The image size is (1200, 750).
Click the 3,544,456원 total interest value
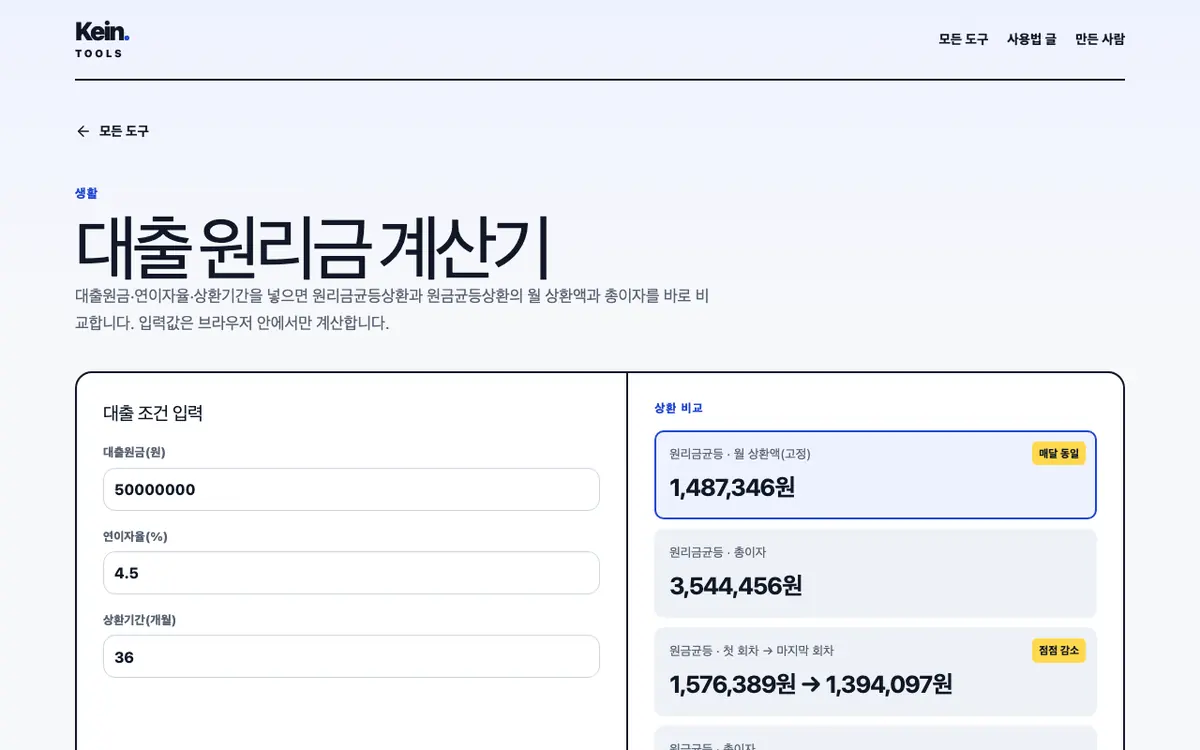tap(736, 586)
